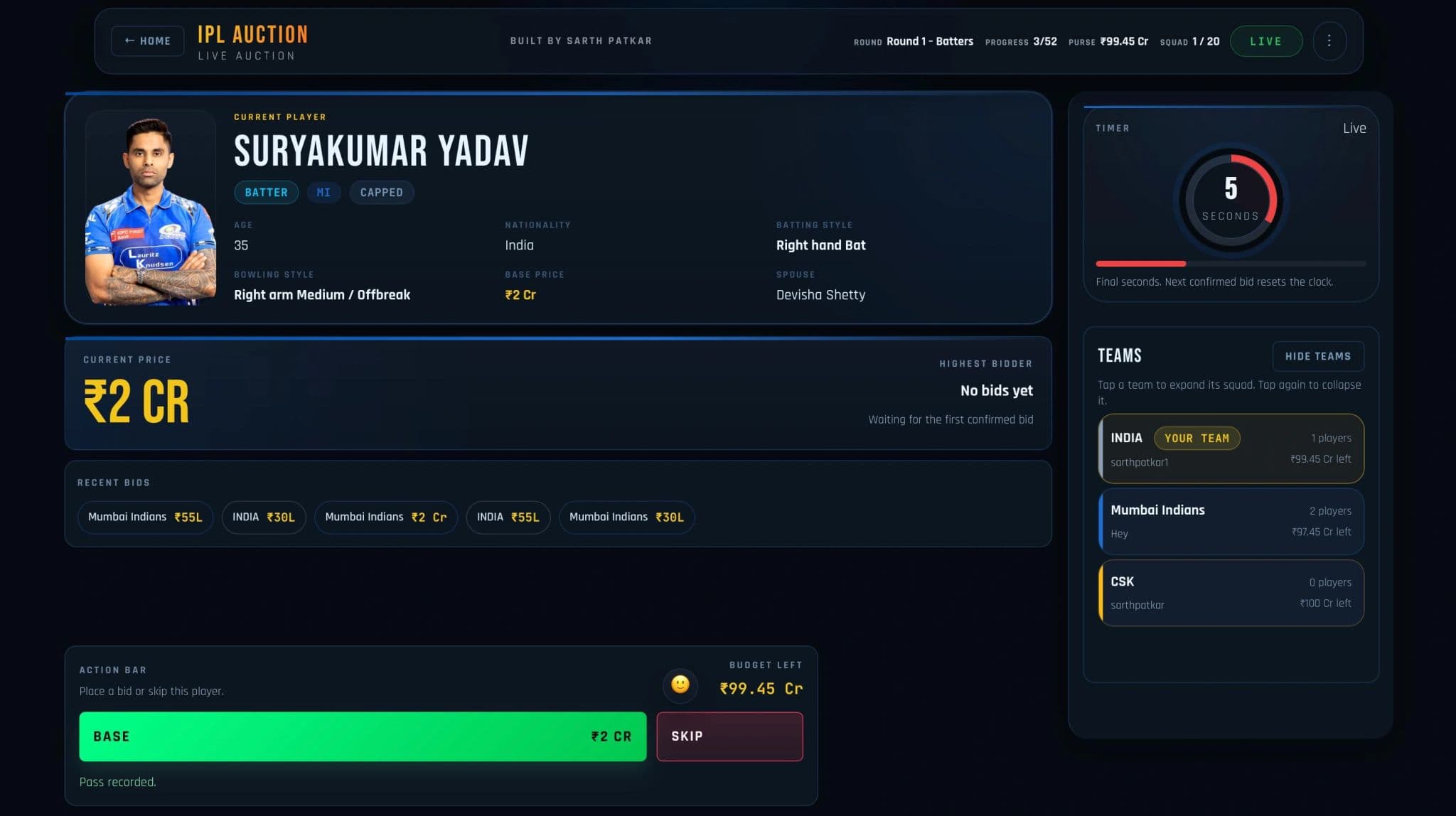Click the purse ₹99.45 Cr value
The width and height of the screenshot is (1456, 816).
(1123, 41)
